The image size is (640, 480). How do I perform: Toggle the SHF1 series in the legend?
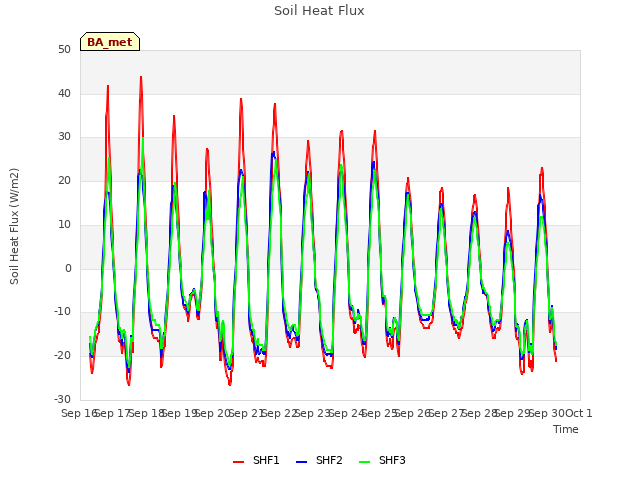256,460
